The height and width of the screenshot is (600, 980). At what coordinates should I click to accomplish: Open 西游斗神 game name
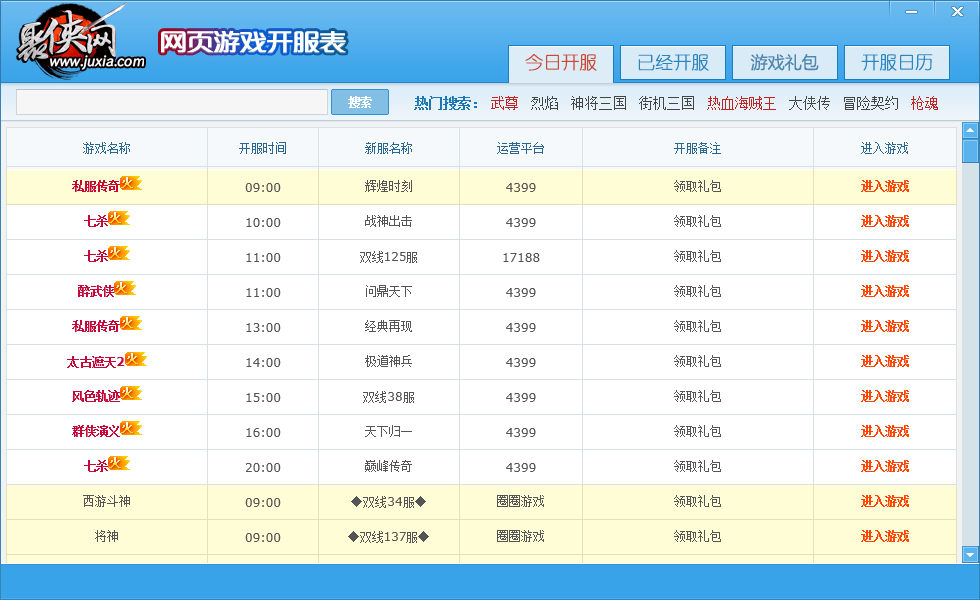click(107, 501)
